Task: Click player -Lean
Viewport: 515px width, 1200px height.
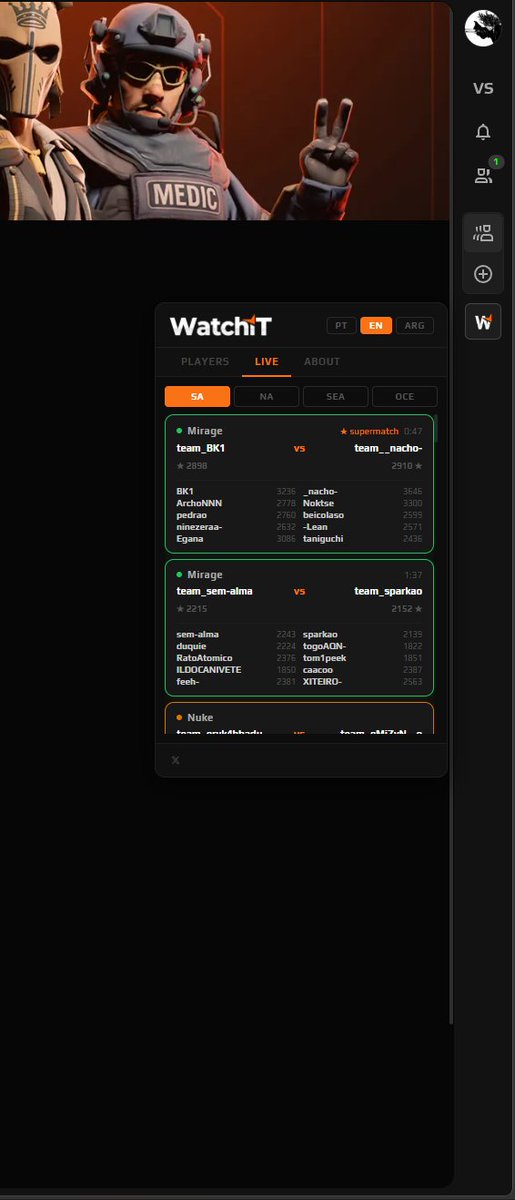Action: click(x=315, y=527)
